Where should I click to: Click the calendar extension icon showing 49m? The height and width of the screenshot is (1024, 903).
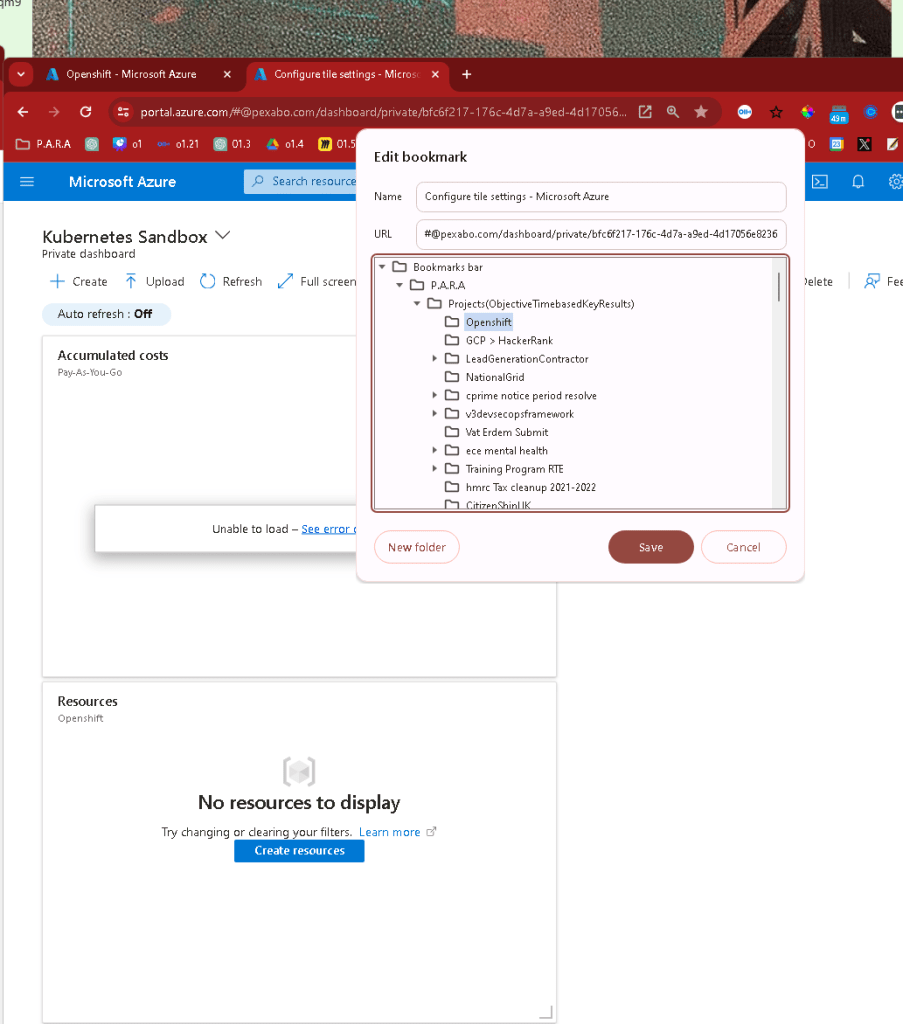[839, 114]
